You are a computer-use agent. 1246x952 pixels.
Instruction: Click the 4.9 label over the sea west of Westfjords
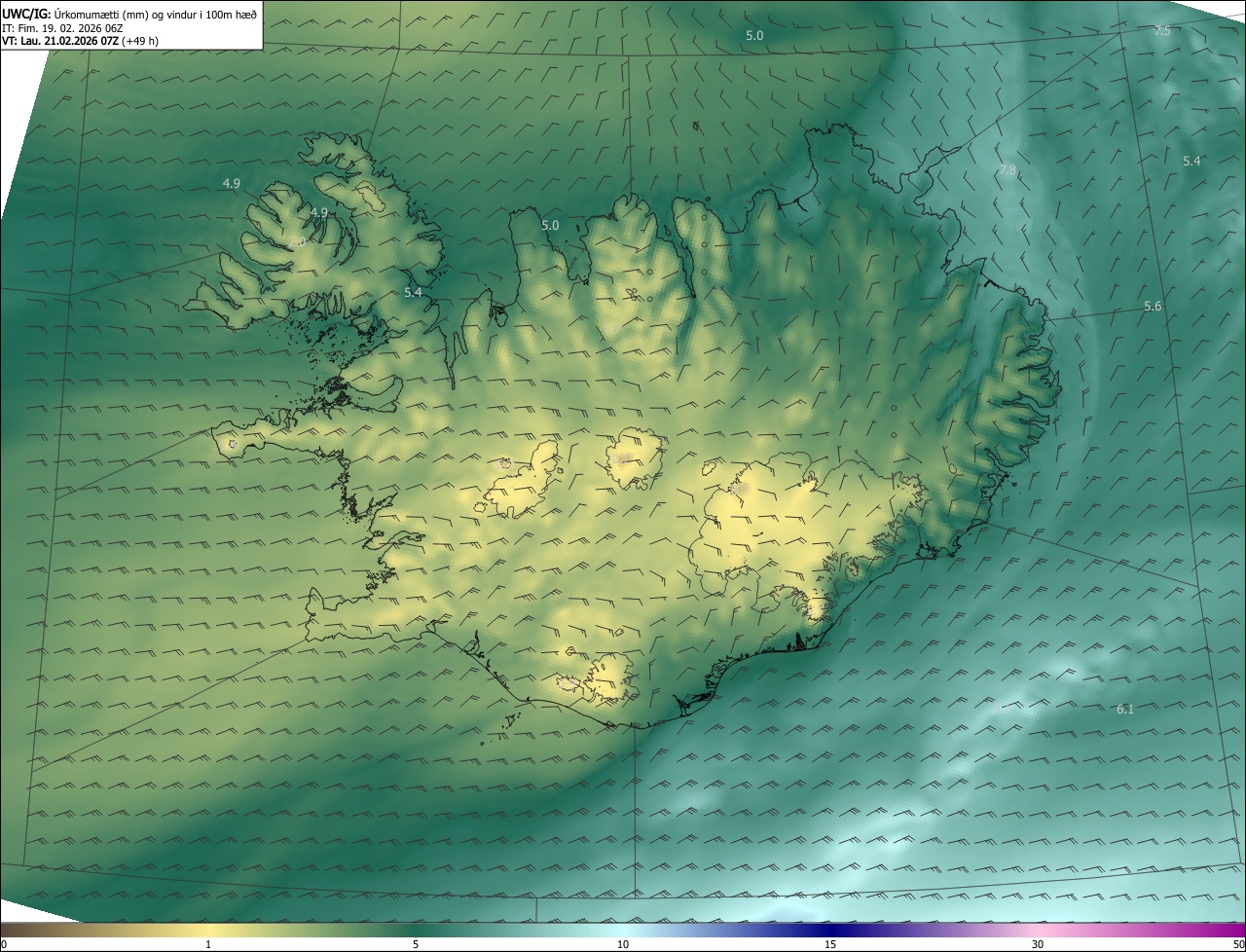[x=232, y=183]
